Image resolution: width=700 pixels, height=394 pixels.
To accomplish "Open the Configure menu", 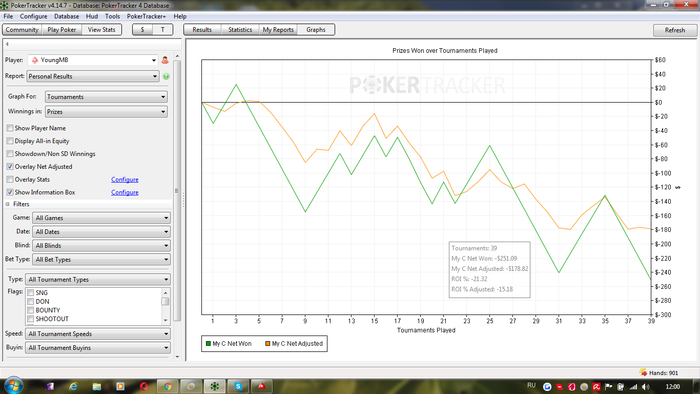I will (33, 17).
